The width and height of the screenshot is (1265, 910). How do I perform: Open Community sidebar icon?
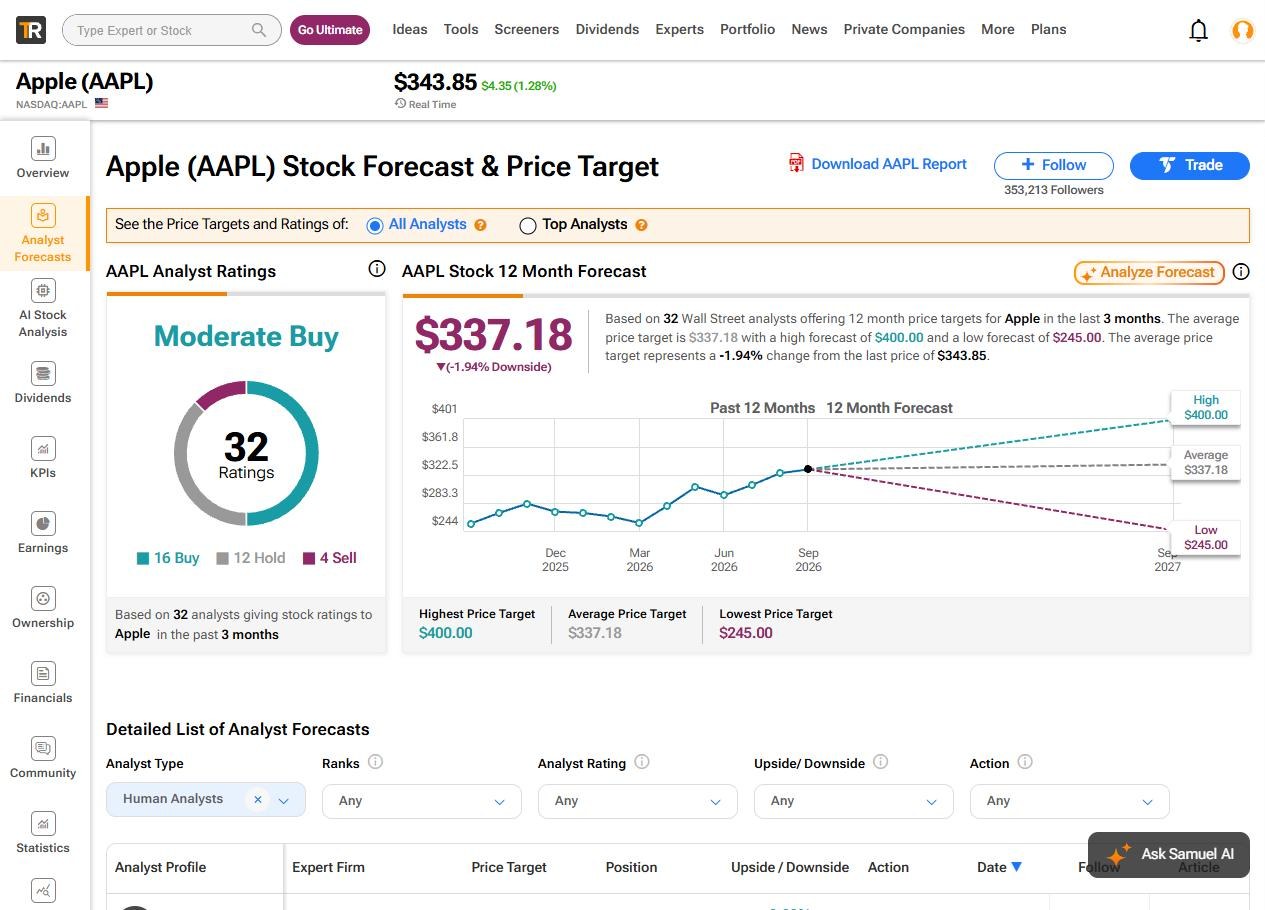pyautogui.click(x=43, y=748)
